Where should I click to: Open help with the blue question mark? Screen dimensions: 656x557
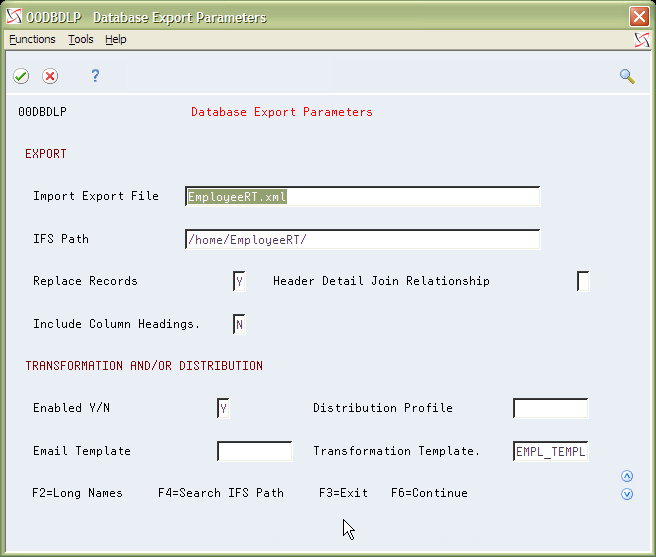tap(95, 76)
